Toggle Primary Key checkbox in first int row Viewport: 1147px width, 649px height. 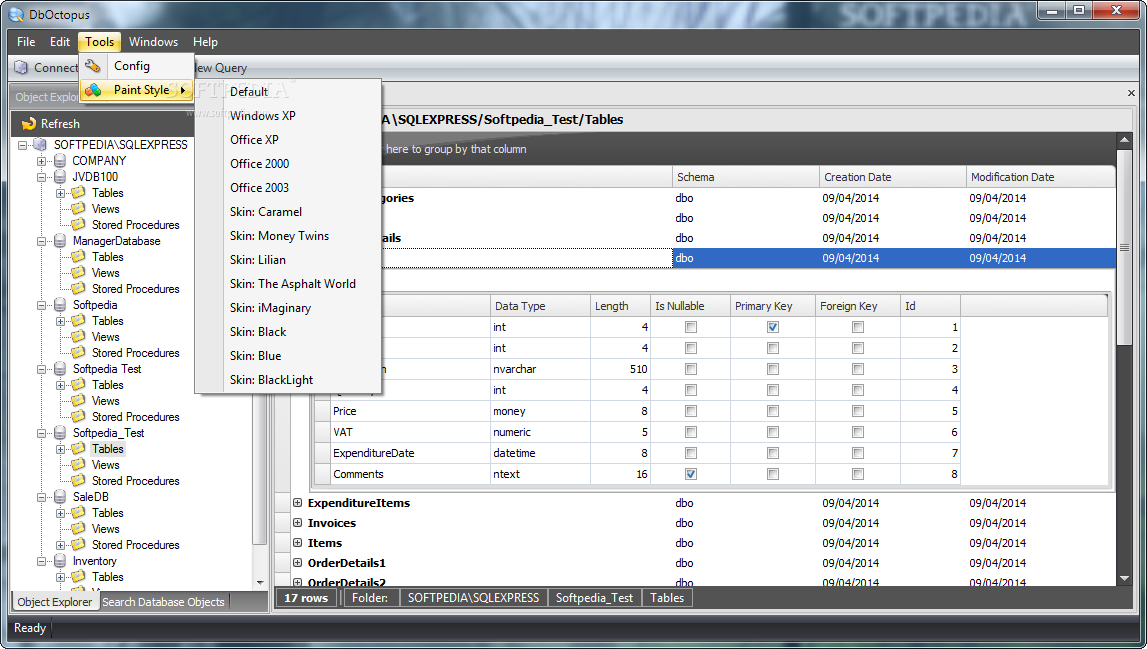coord(772,327)
